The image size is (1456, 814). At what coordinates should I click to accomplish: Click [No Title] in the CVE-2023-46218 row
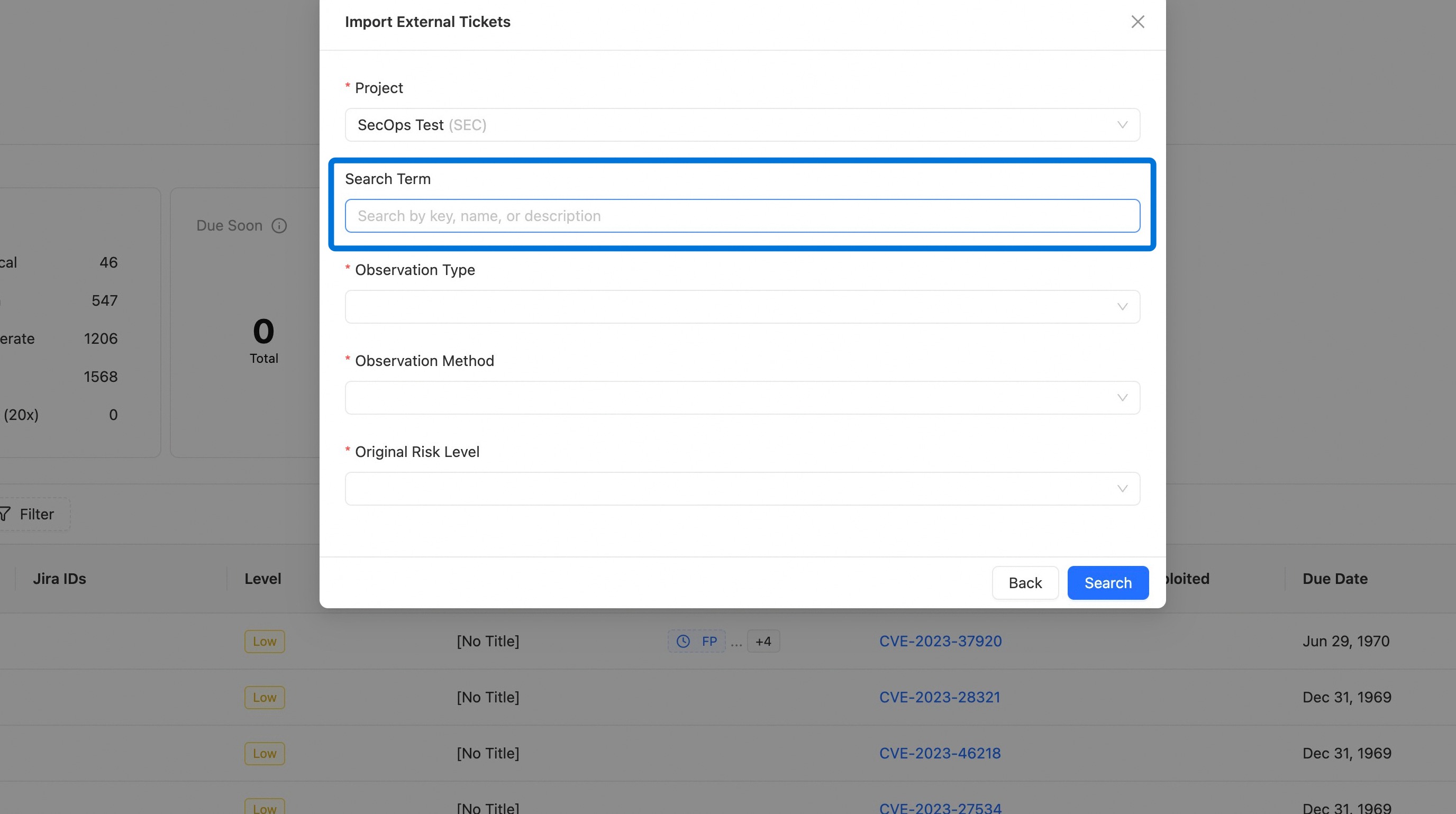click(488, 753)
